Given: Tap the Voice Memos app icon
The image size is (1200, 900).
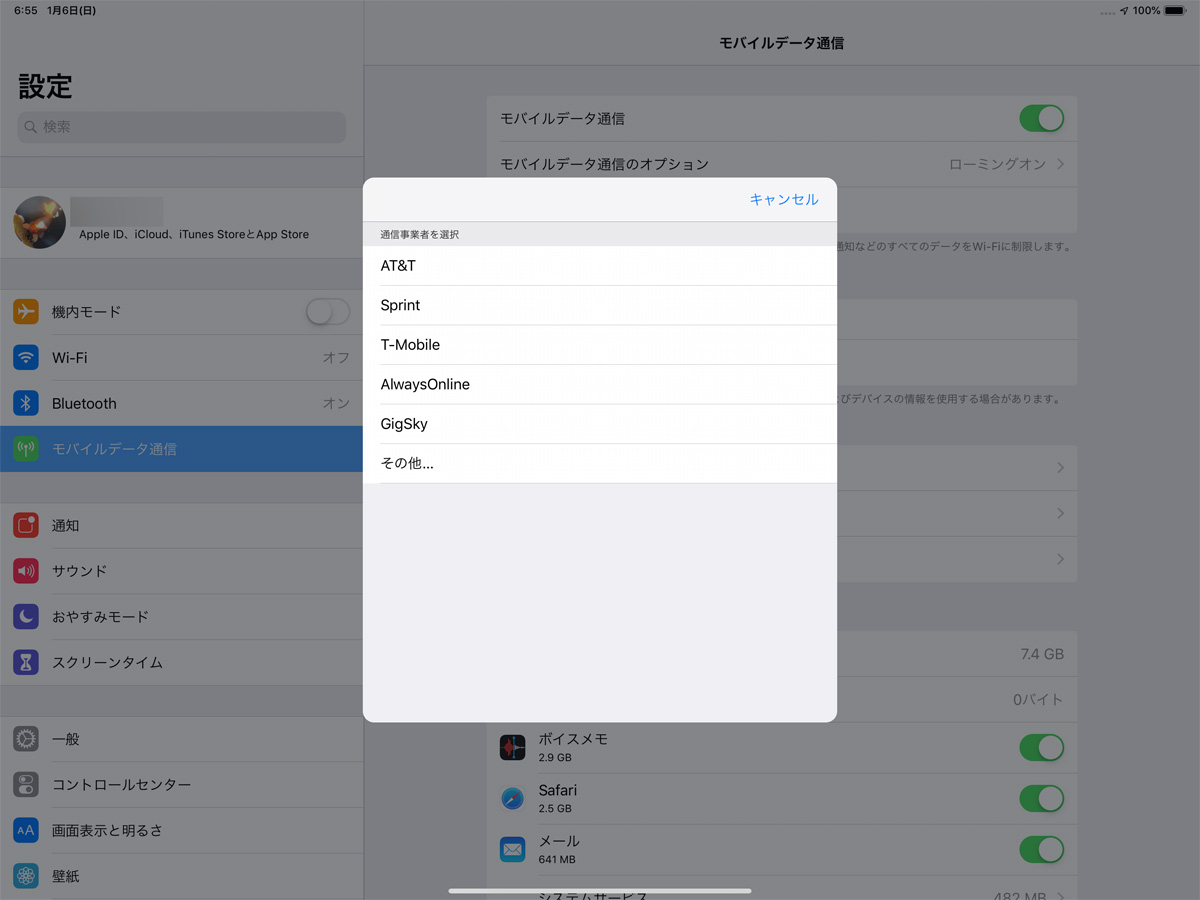Looking at the screenshot, I should 513,747.
